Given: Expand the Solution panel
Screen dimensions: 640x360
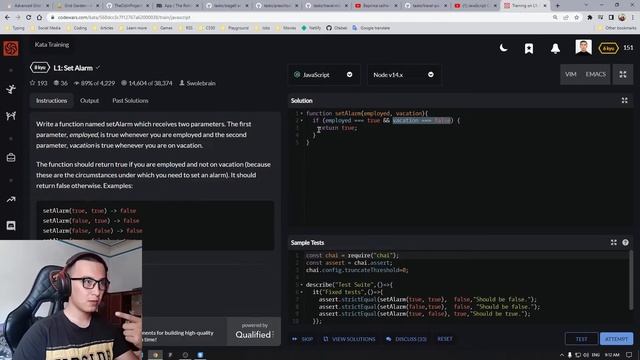Looking at the screenshot, I should click(624, 100).
